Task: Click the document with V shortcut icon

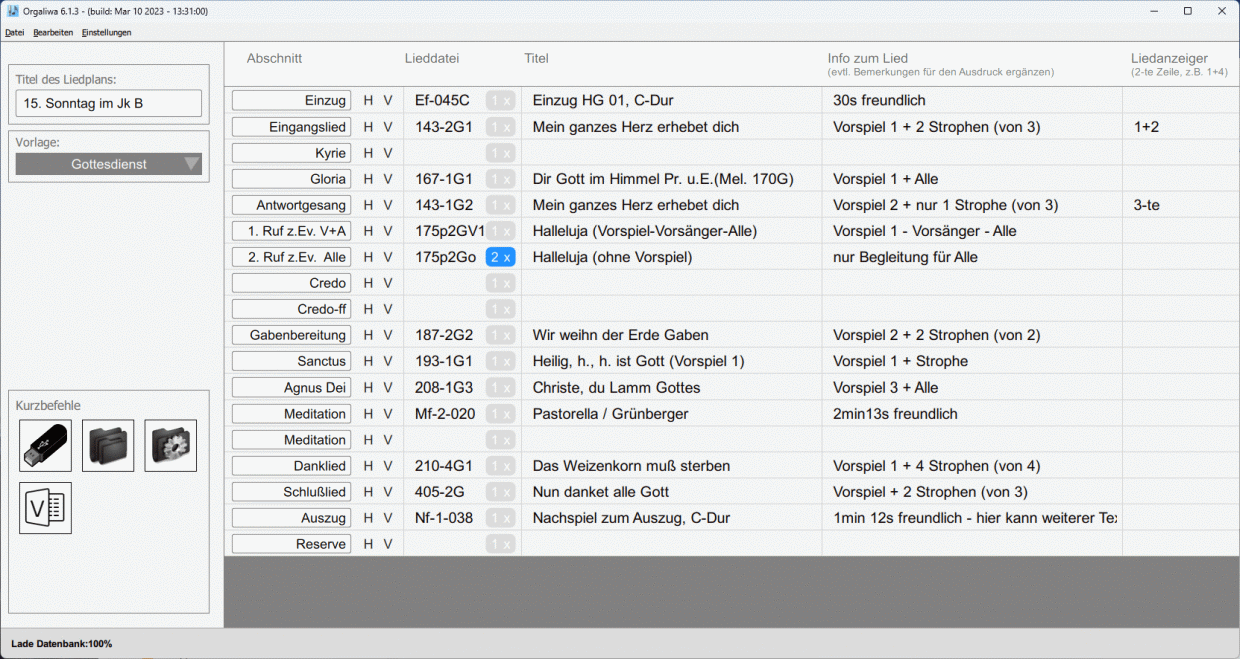Action: (46, 508)
